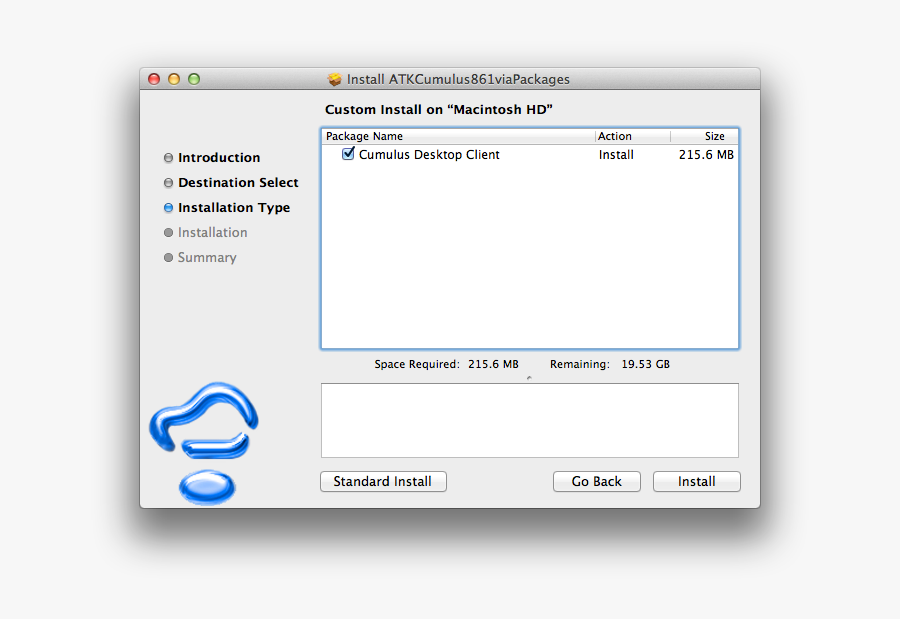
Task: Toggle installation of Cumulus Desktop Client
Action: (x=348, y=153)
